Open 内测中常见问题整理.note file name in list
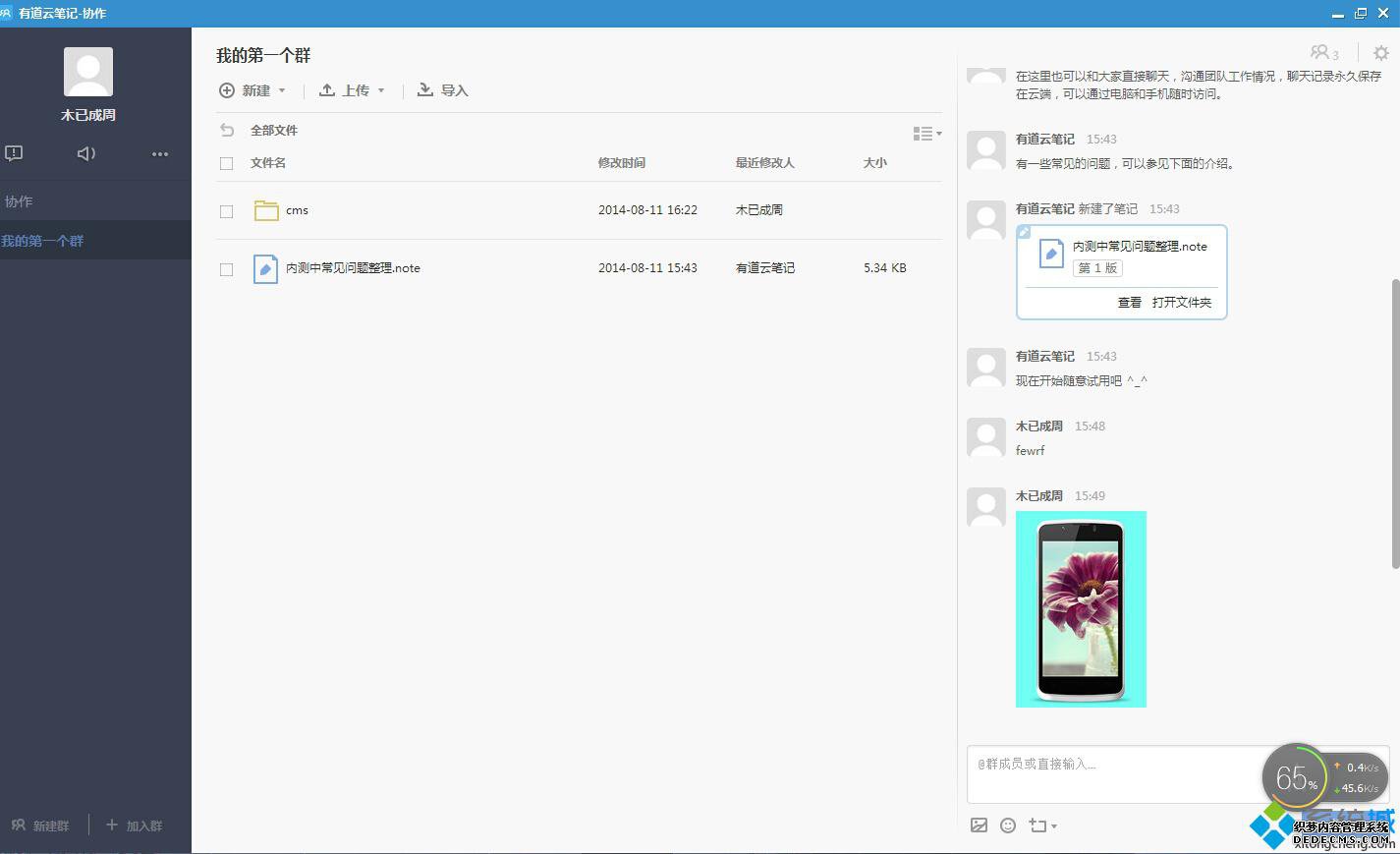This screenshot has width=1400, height=854. [x=353, y=267]
